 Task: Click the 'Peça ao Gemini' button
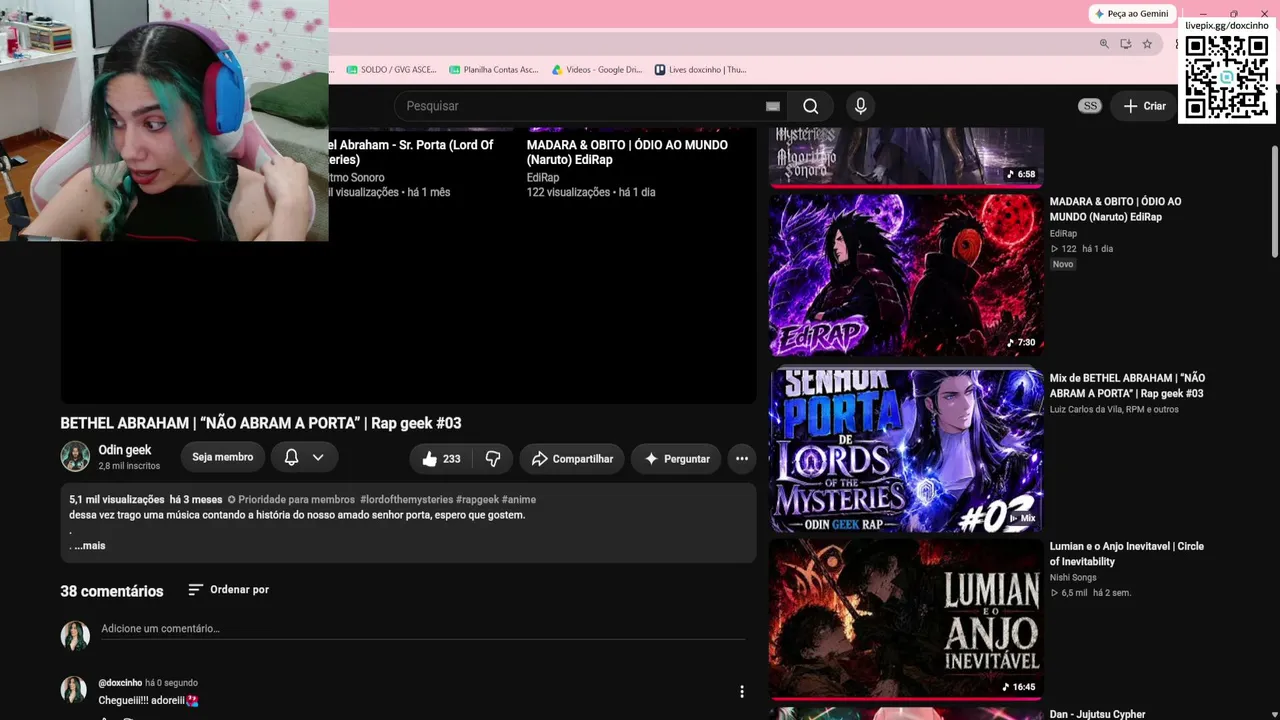(x=1132, y=14)
